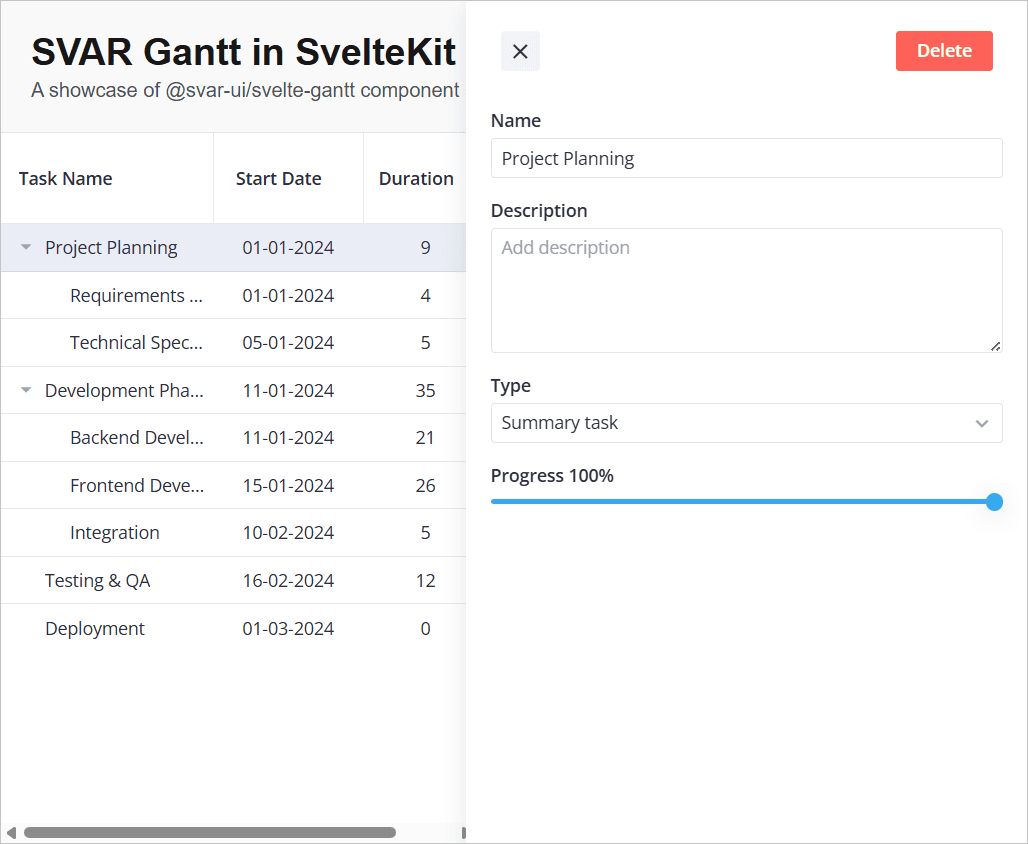Image resolution: width=1028 pixels, height=844 pixels.
Task: Select the Deployment task row
Action: [x=95, y=629]
